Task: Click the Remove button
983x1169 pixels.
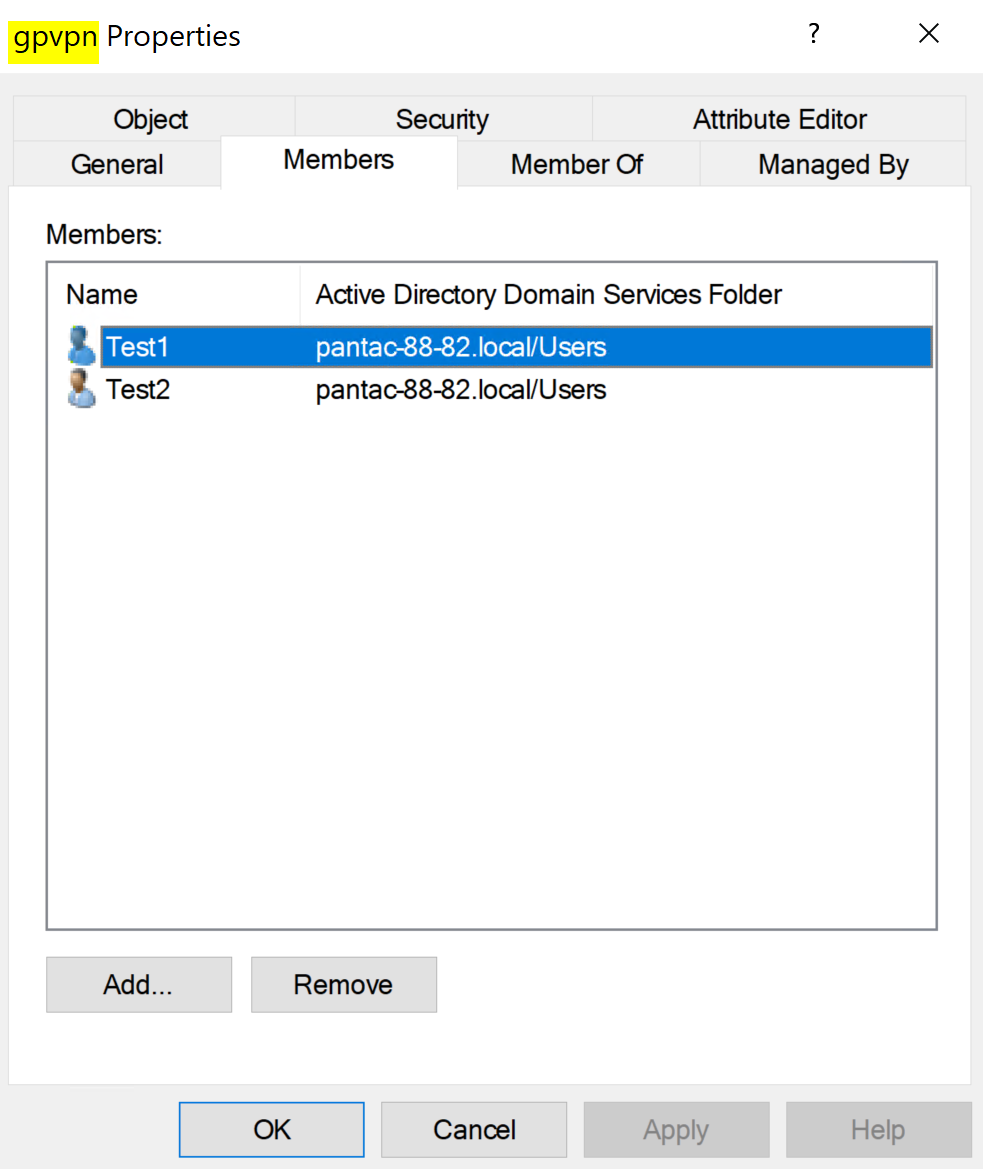Action: click(x=343, y=985)
